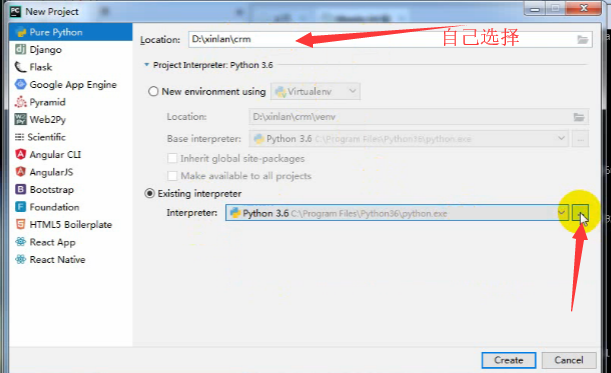Click the Django dj icon

(20, 49)
